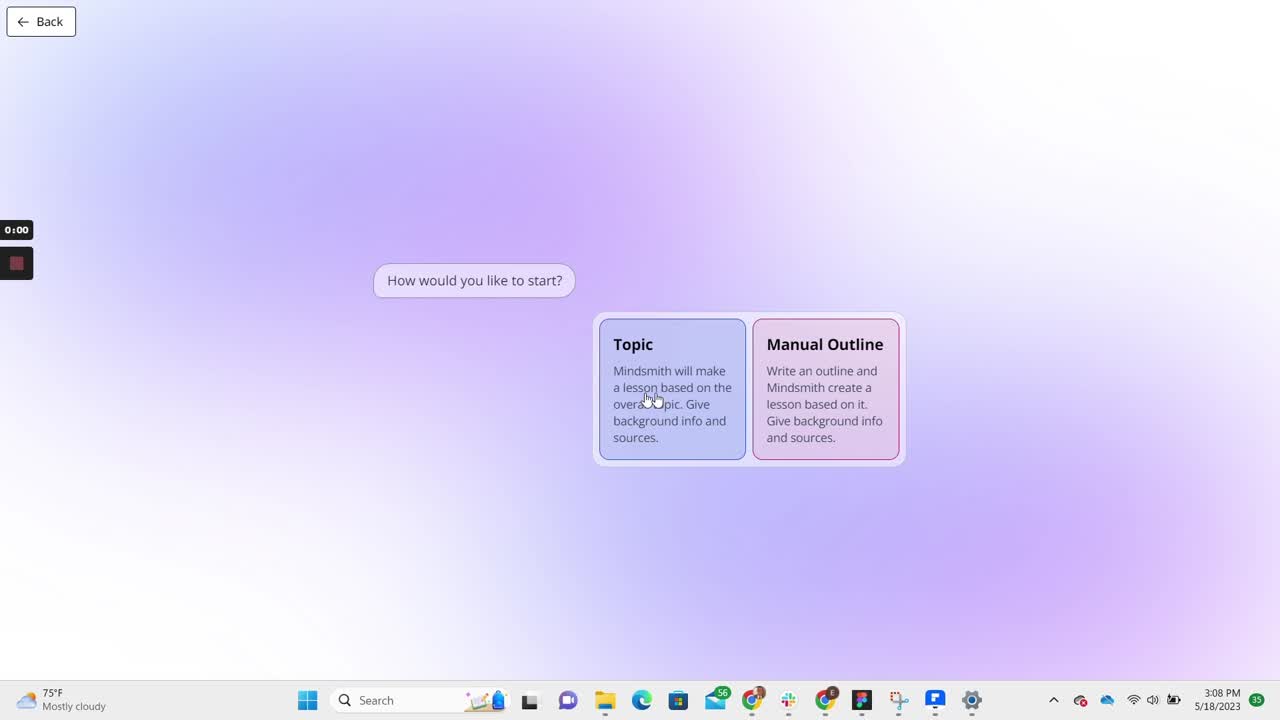The image size is (1280, 720).
Task: Open Windows Settings from the taskbar
Action: point(971,700)
